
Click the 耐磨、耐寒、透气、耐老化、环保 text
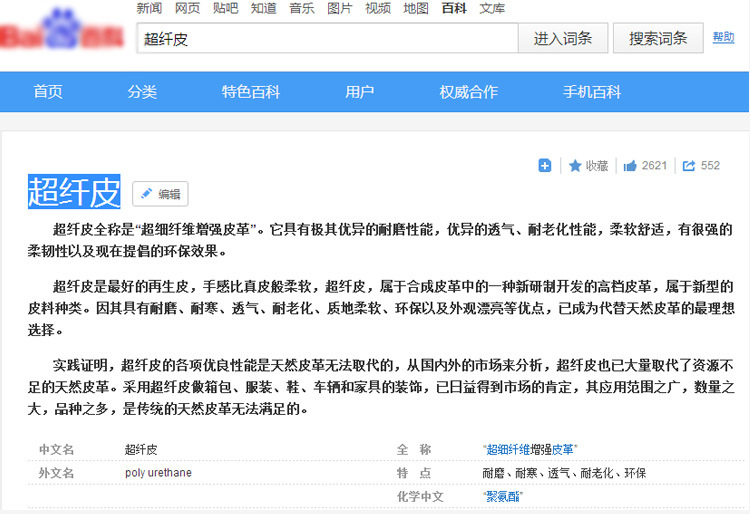[x=564, y=473]
